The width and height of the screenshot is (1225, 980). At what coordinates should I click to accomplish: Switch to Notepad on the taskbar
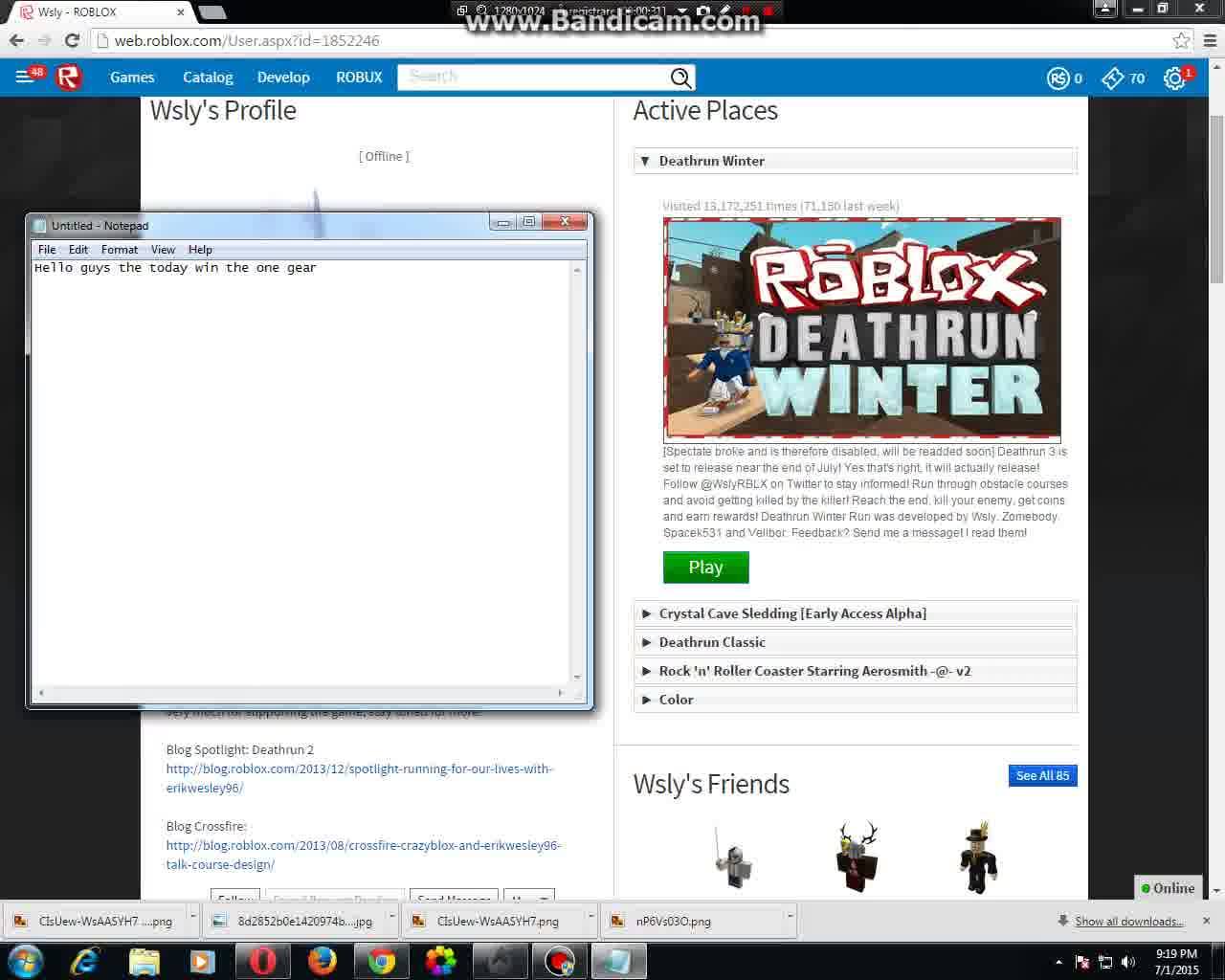click(619, 961)
